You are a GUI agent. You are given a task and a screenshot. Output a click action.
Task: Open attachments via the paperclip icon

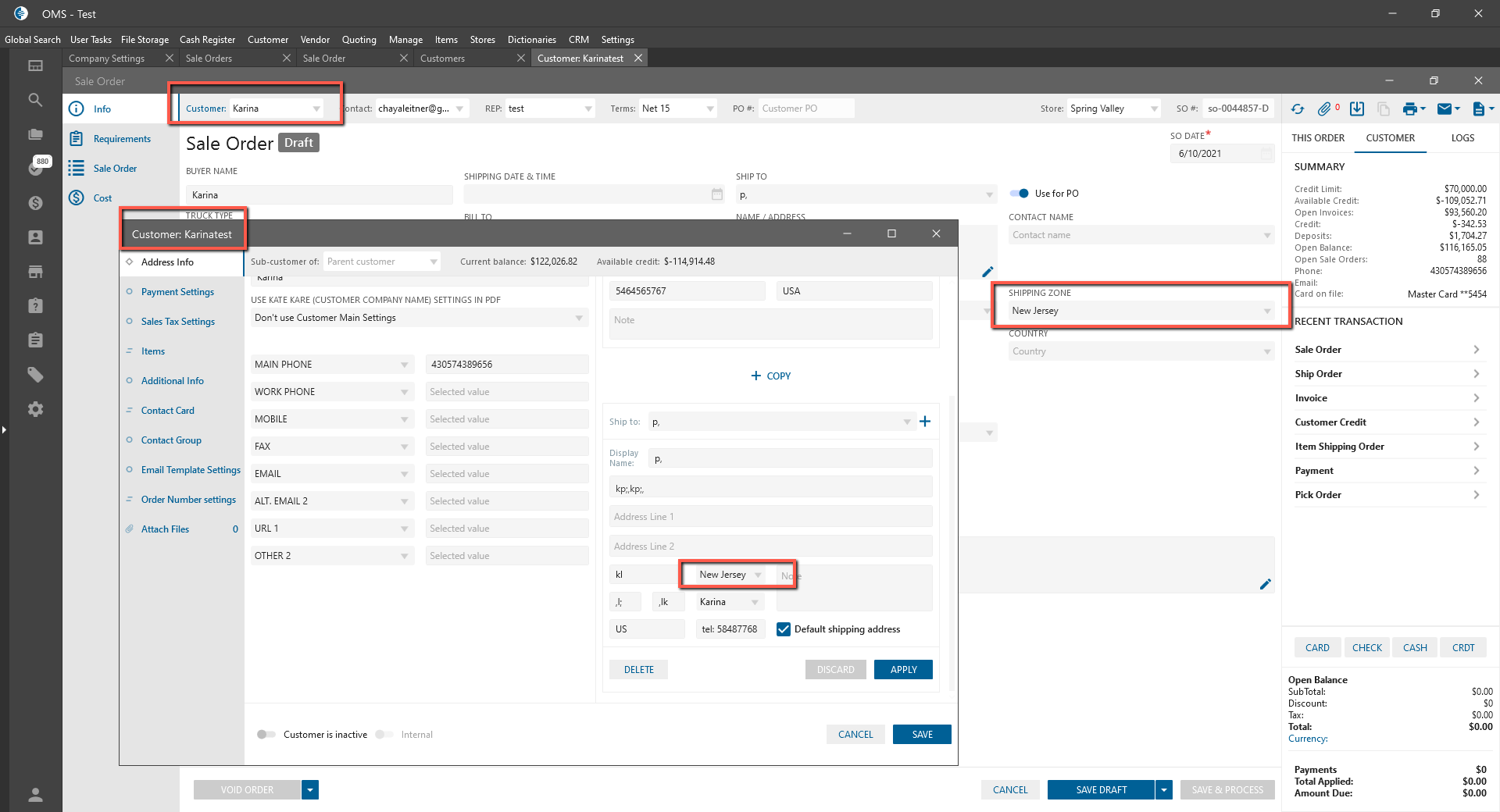[x=1324, y=109]
